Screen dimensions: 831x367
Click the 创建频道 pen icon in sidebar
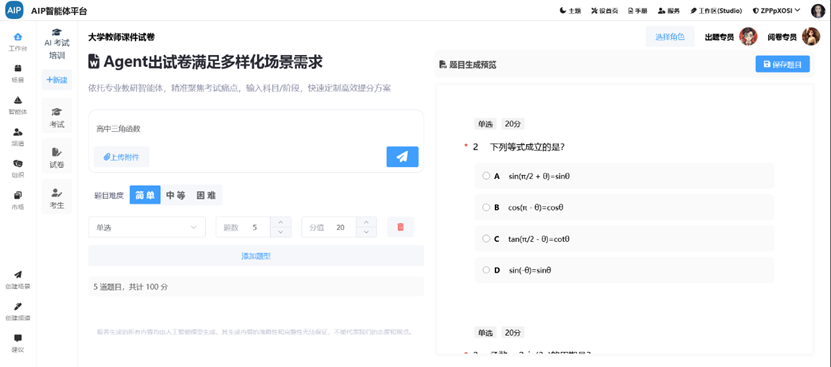pos(18,307)
